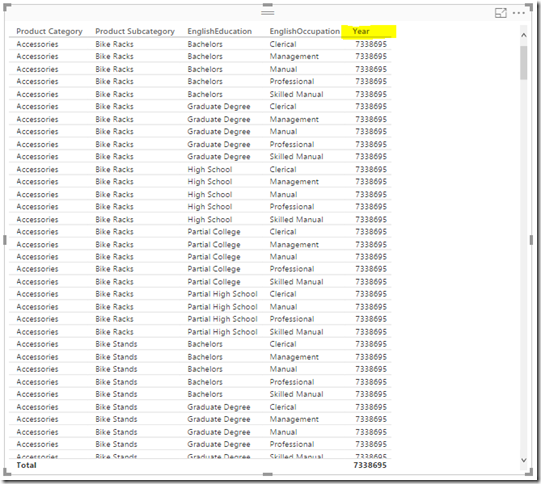Click the drag grip at the visual's top
Viewport: 541px width, 484px height.
[267, 13]
